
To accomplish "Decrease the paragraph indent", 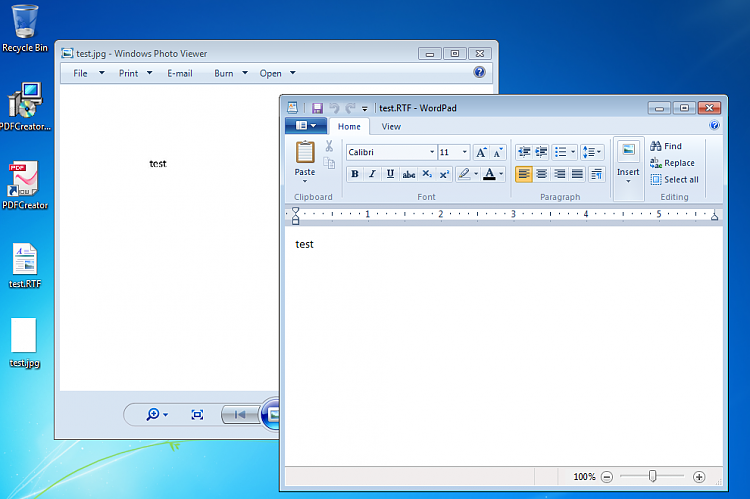I will 524,152.
